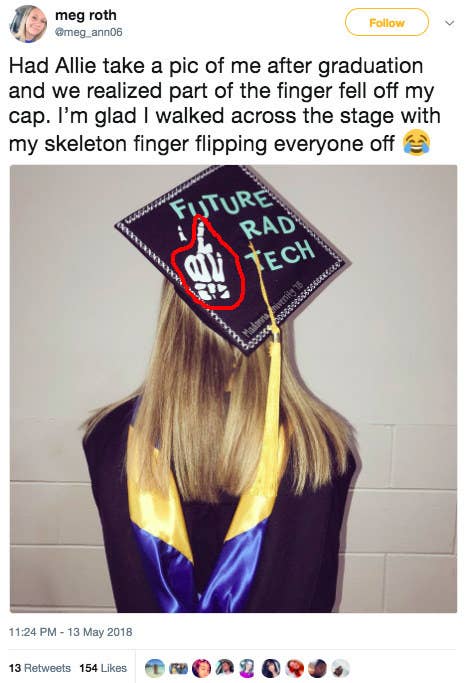This screenshot has height=683, width=470.
Task: Open the fourth liker avatar in the row
Action: (x=224, y=668)
